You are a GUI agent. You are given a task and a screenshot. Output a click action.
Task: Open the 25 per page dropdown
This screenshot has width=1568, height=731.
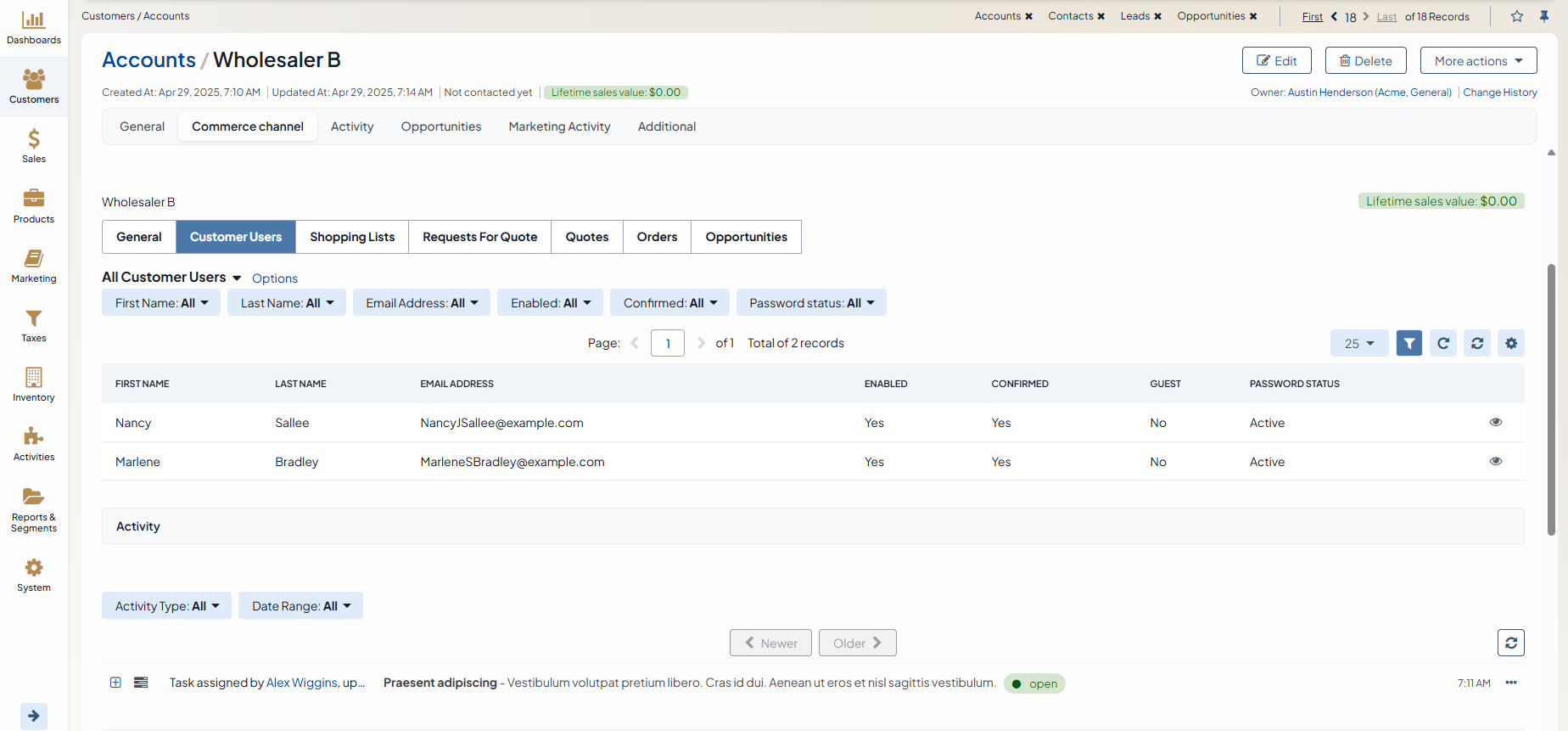coord(1358,343)
